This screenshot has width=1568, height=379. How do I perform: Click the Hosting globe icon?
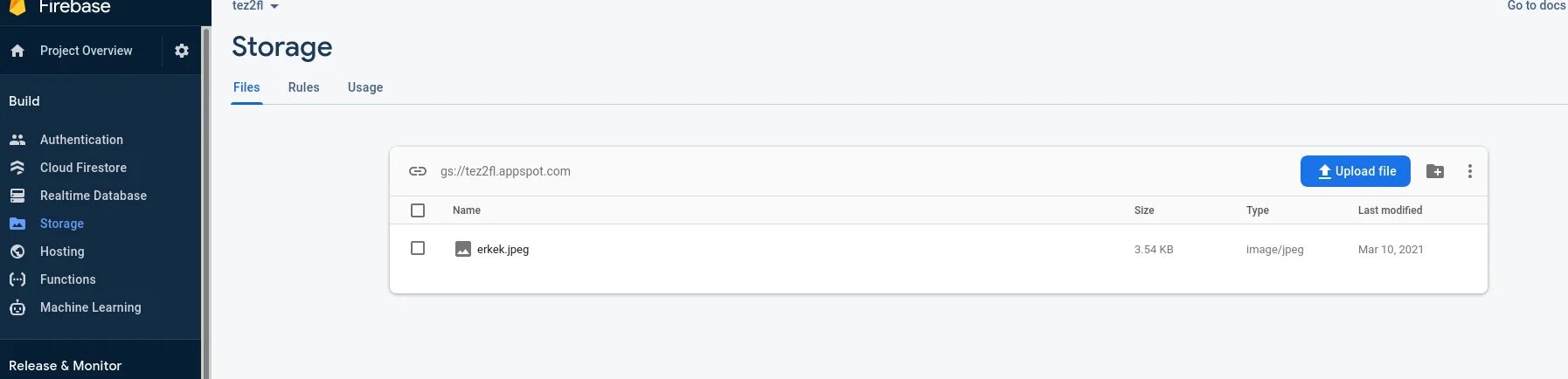(17, 252)
